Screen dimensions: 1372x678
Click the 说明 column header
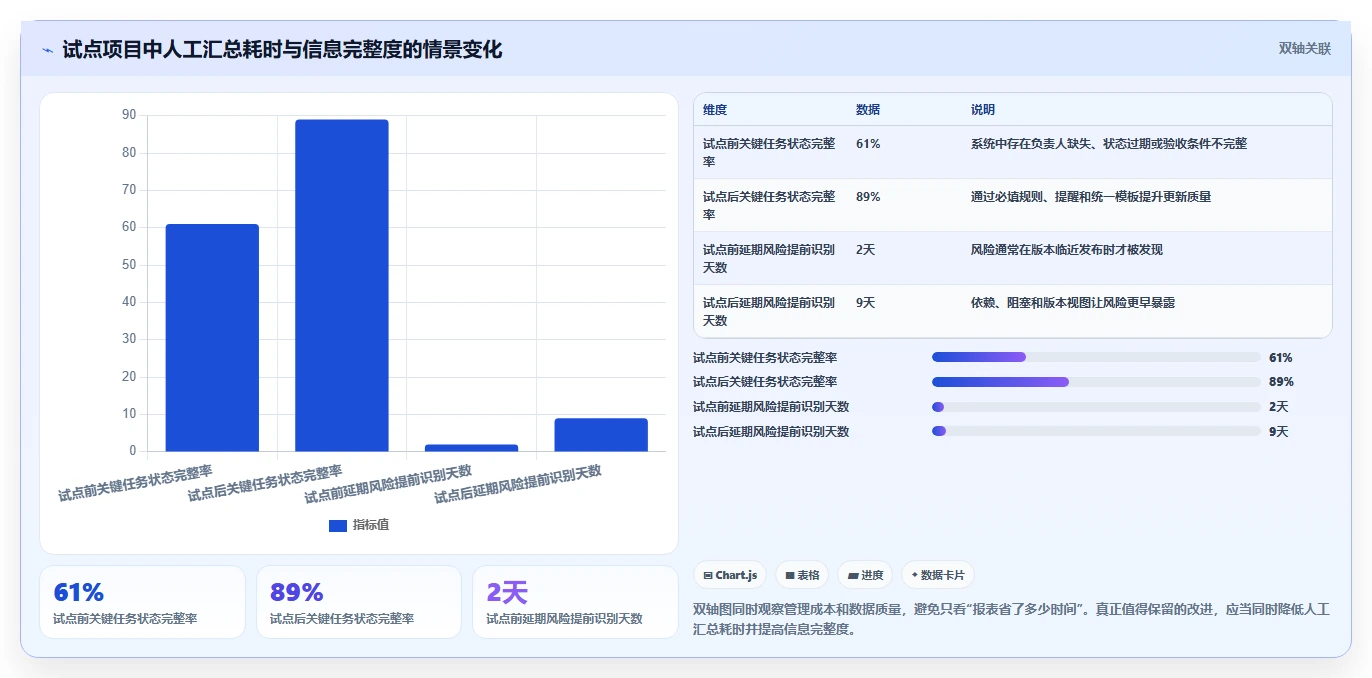983,110
